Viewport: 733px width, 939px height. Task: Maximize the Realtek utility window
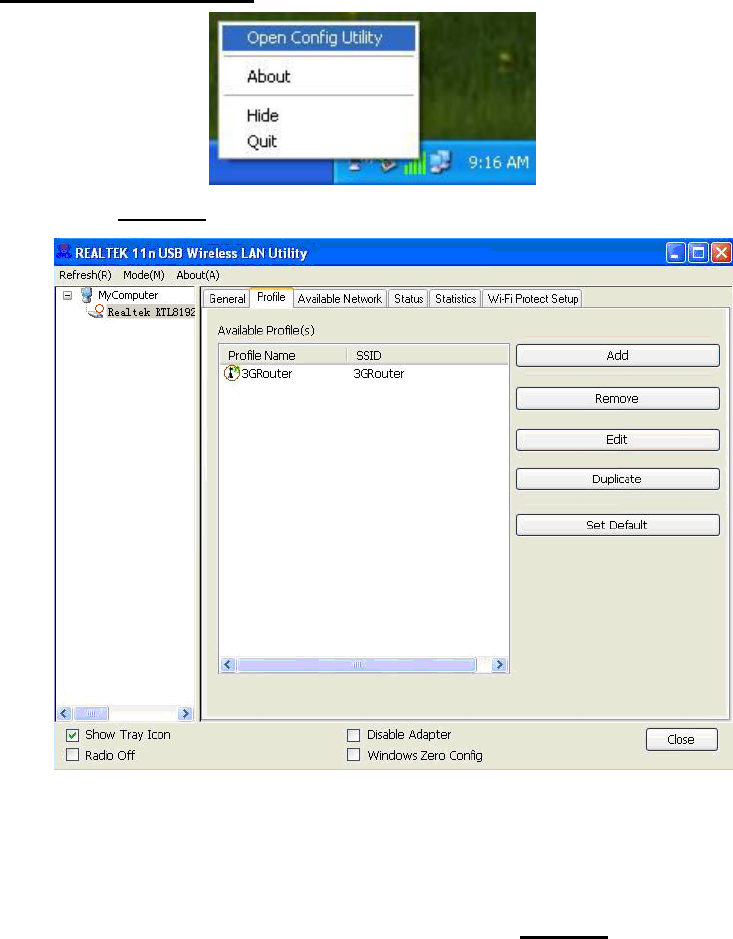(x=698, y=253)
